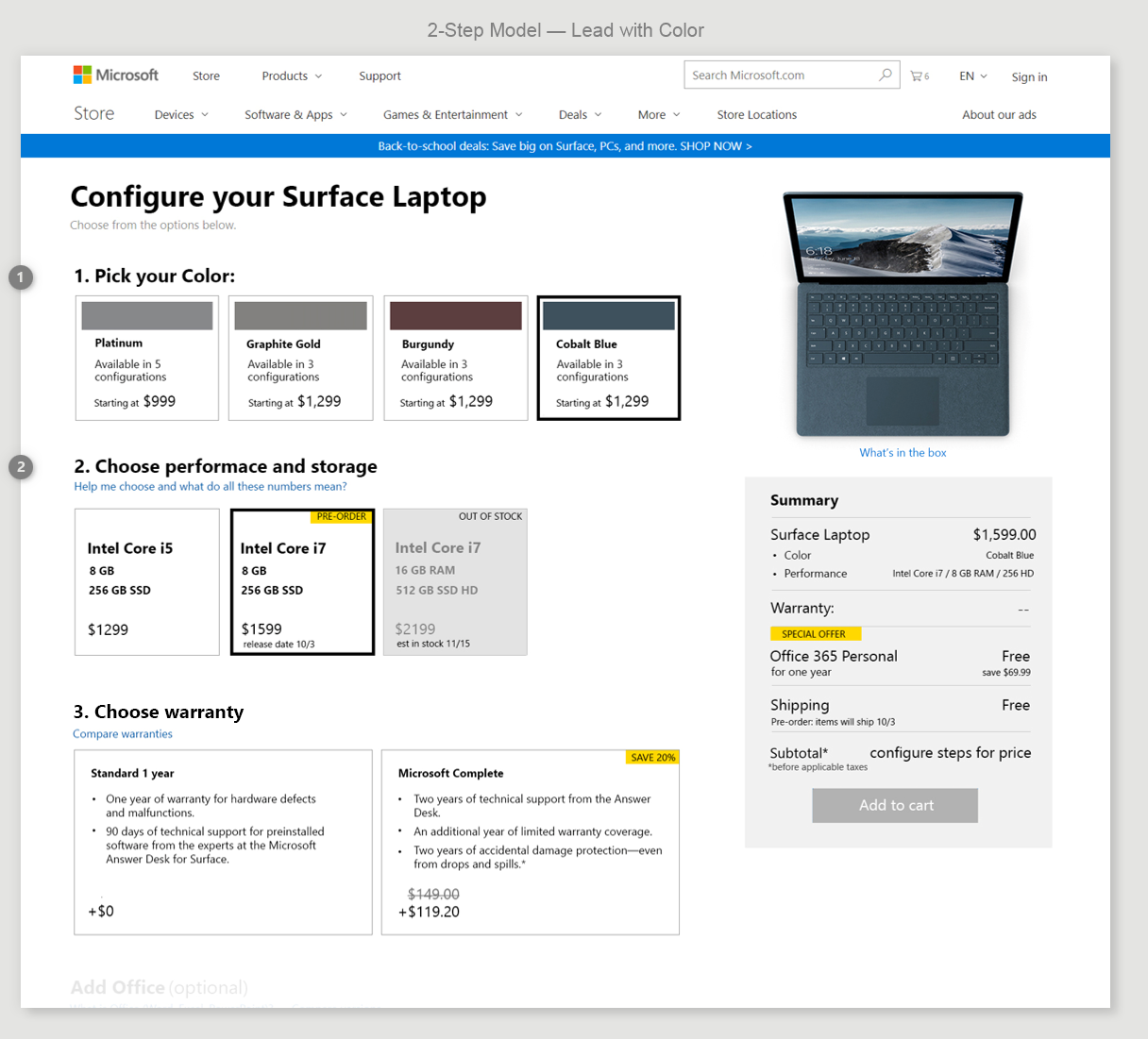Screen dimensions: 1148x1039
Task: Open 'Help me choose' numbers link
Action: (211, 487)
